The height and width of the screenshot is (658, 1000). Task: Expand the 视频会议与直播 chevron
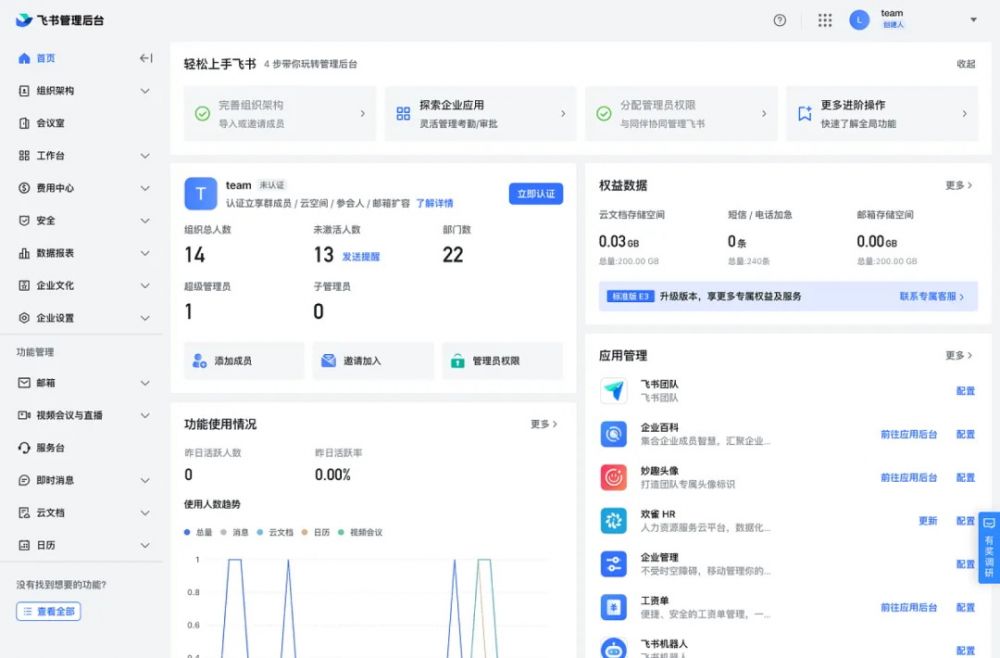[x=145, y=415]
